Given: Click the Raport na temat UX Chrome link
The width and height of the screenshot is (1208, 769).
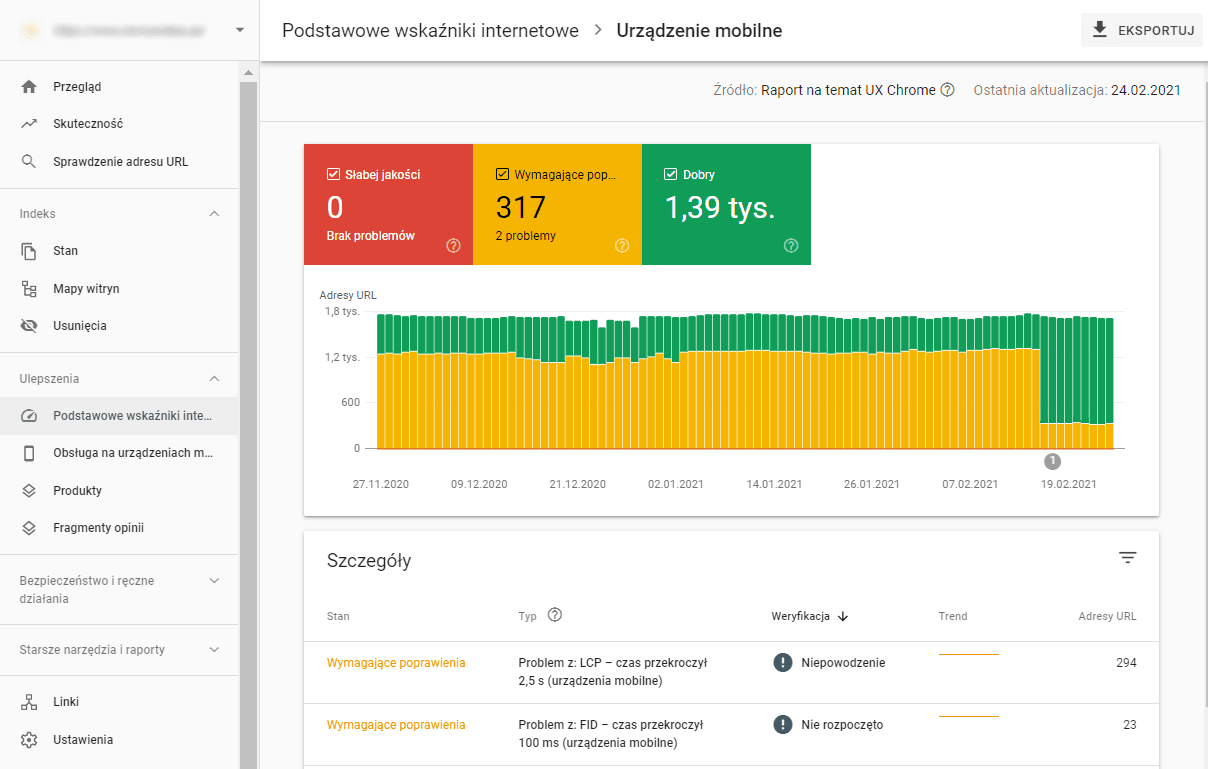Looking at the screenshot, I should coord(848,90).
